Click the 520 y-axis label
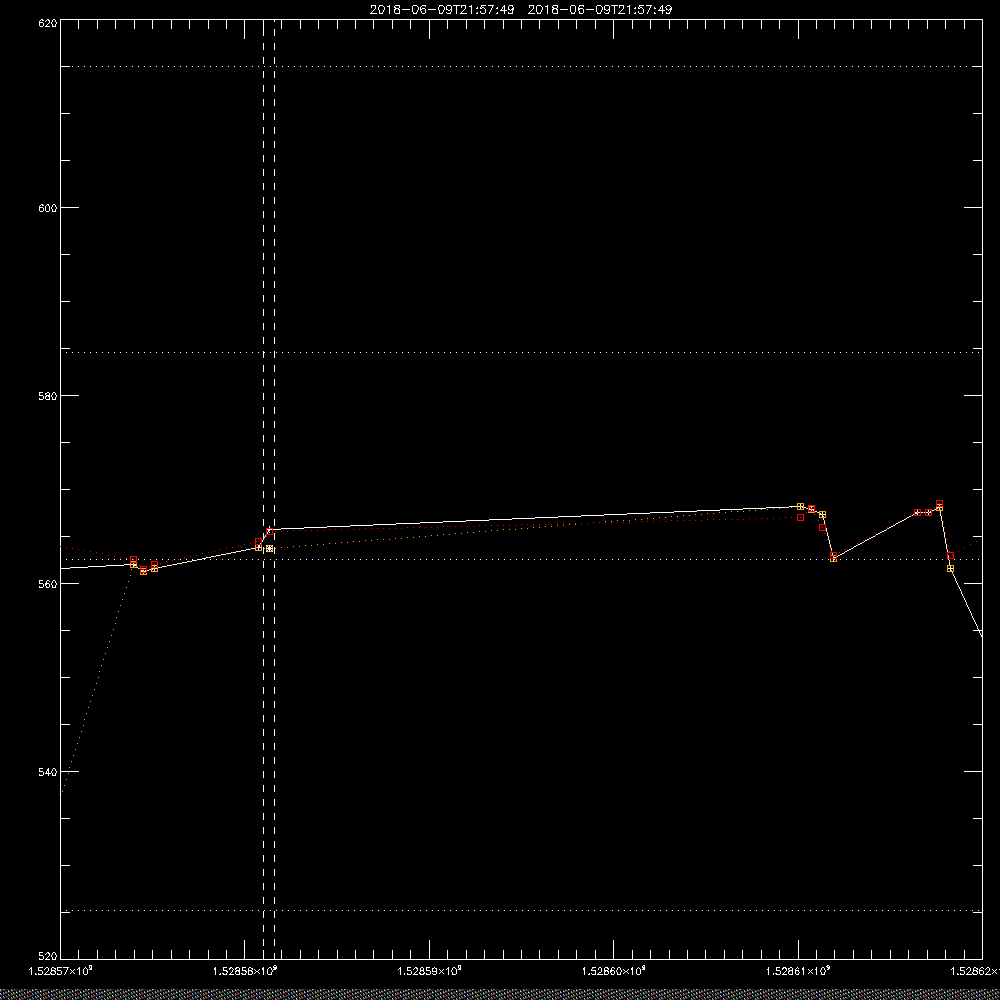The width and height of the screenshot is (1000, 1000). click(48, 957)
